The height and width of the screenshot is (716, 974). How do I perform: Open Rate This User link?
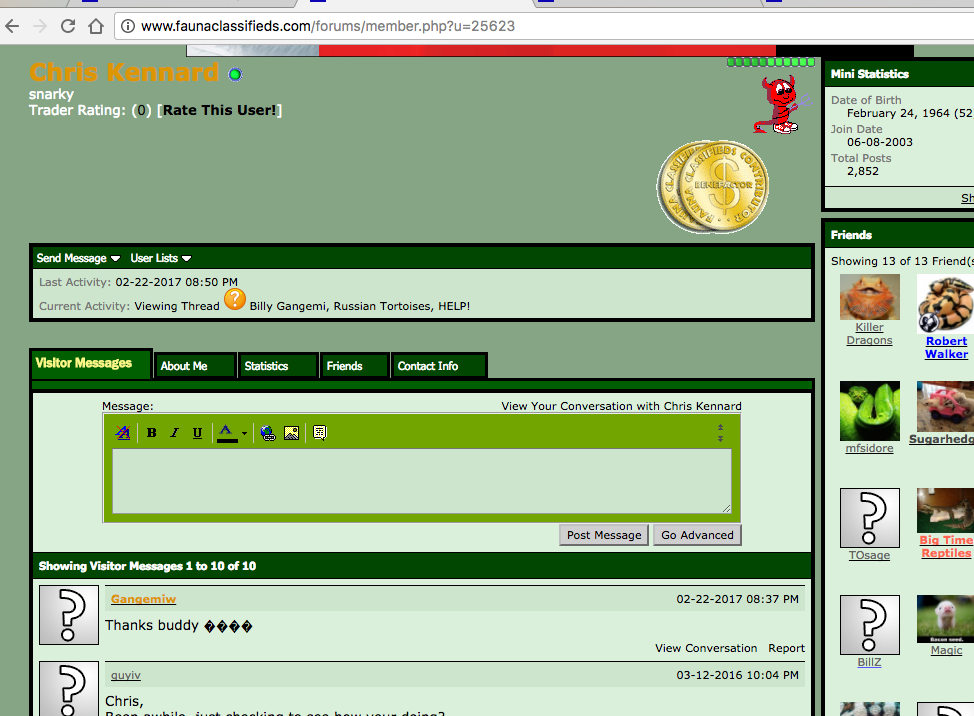[219, 110]
